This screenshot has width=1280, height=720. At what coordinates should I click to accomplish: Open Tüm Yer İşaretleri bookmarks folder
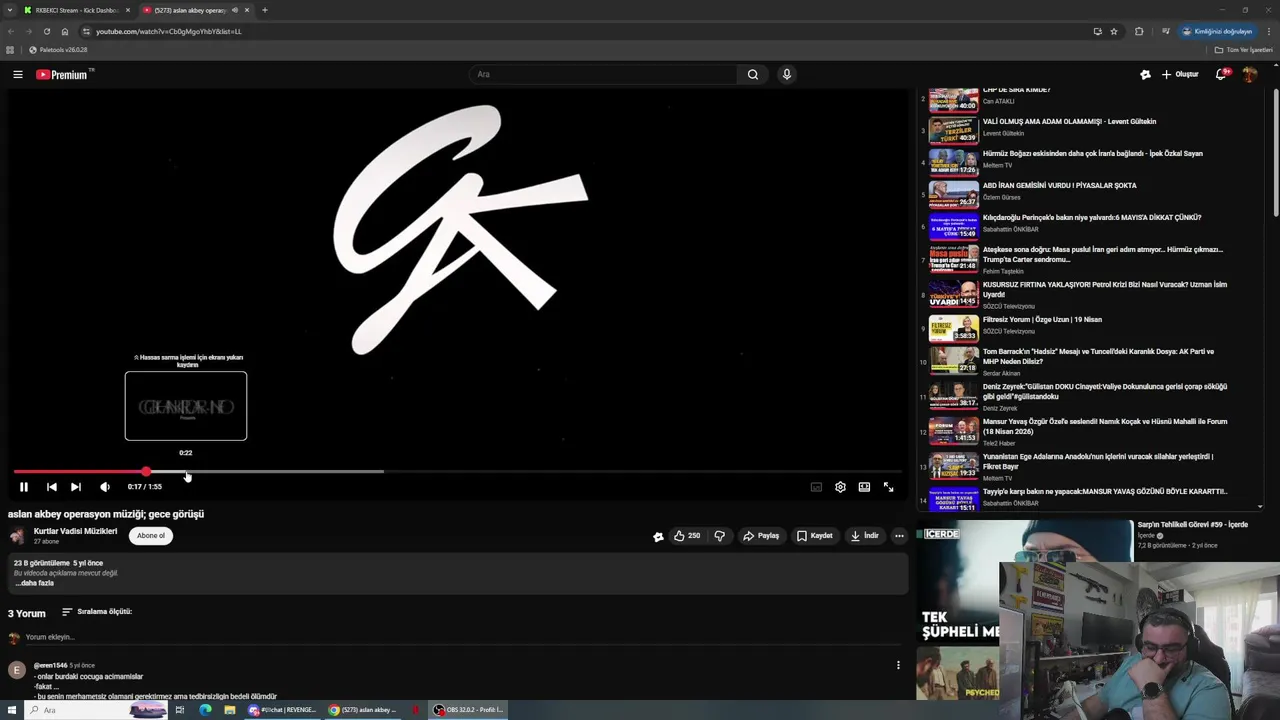click(1243, 50)
